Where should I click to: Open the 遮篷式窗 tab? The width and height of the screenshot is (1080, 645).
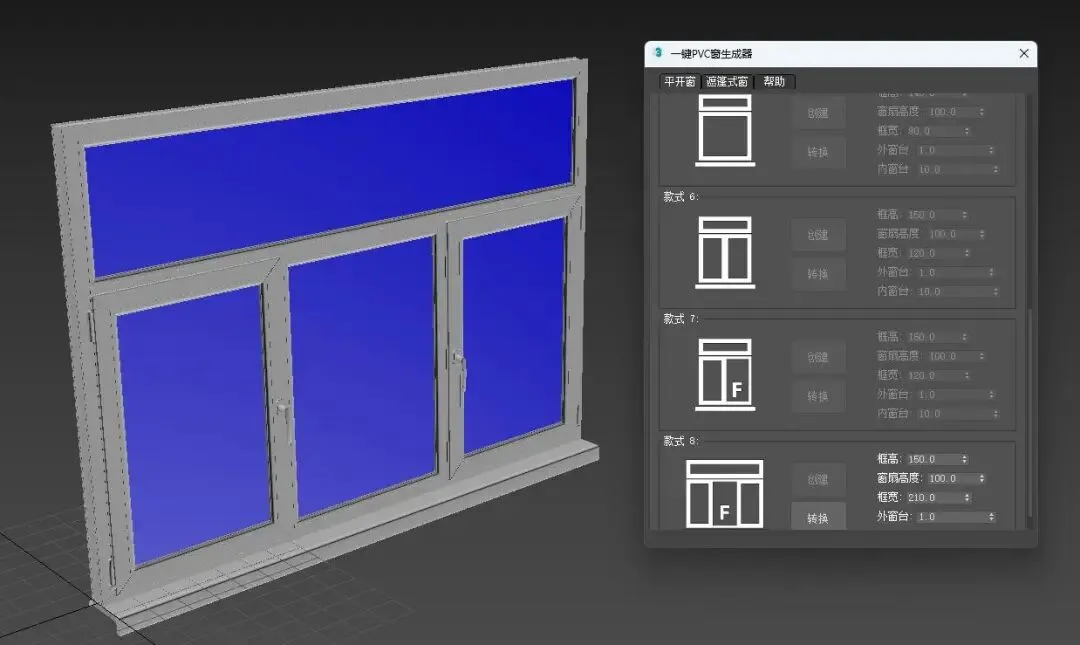pyautogui.click(x=727, y=81)
